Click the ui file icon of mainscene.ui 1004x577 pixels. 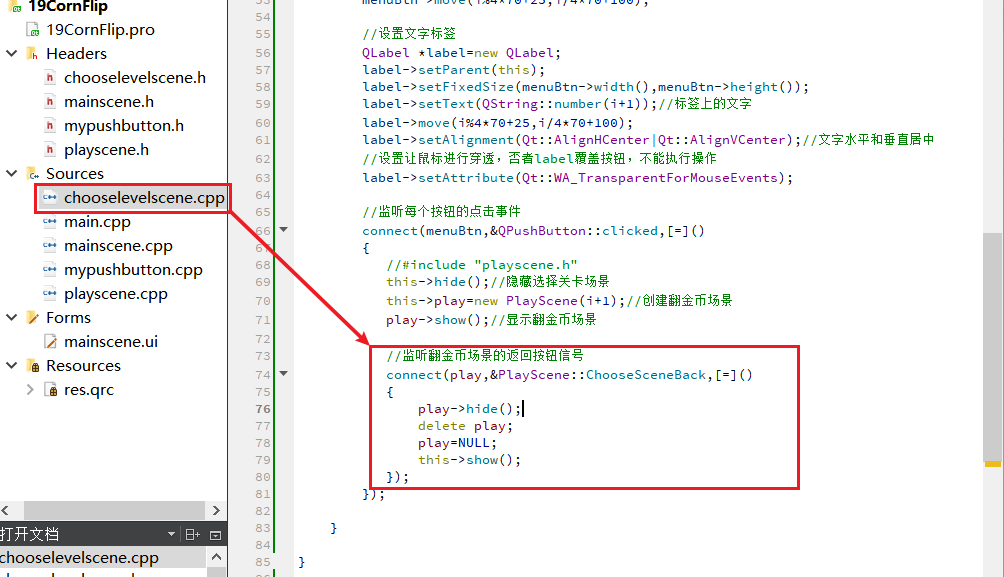click(x=51, y=341)
